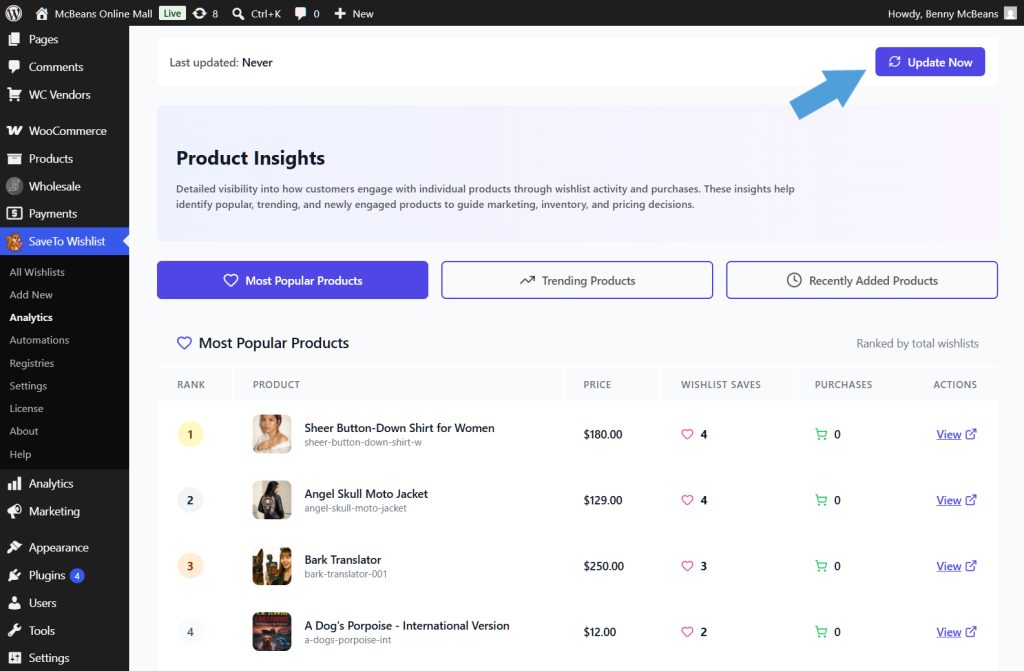Click cart icon in Bark Translator row
This screenshot has height=671, width=1024.
click(x=821, y=566)
